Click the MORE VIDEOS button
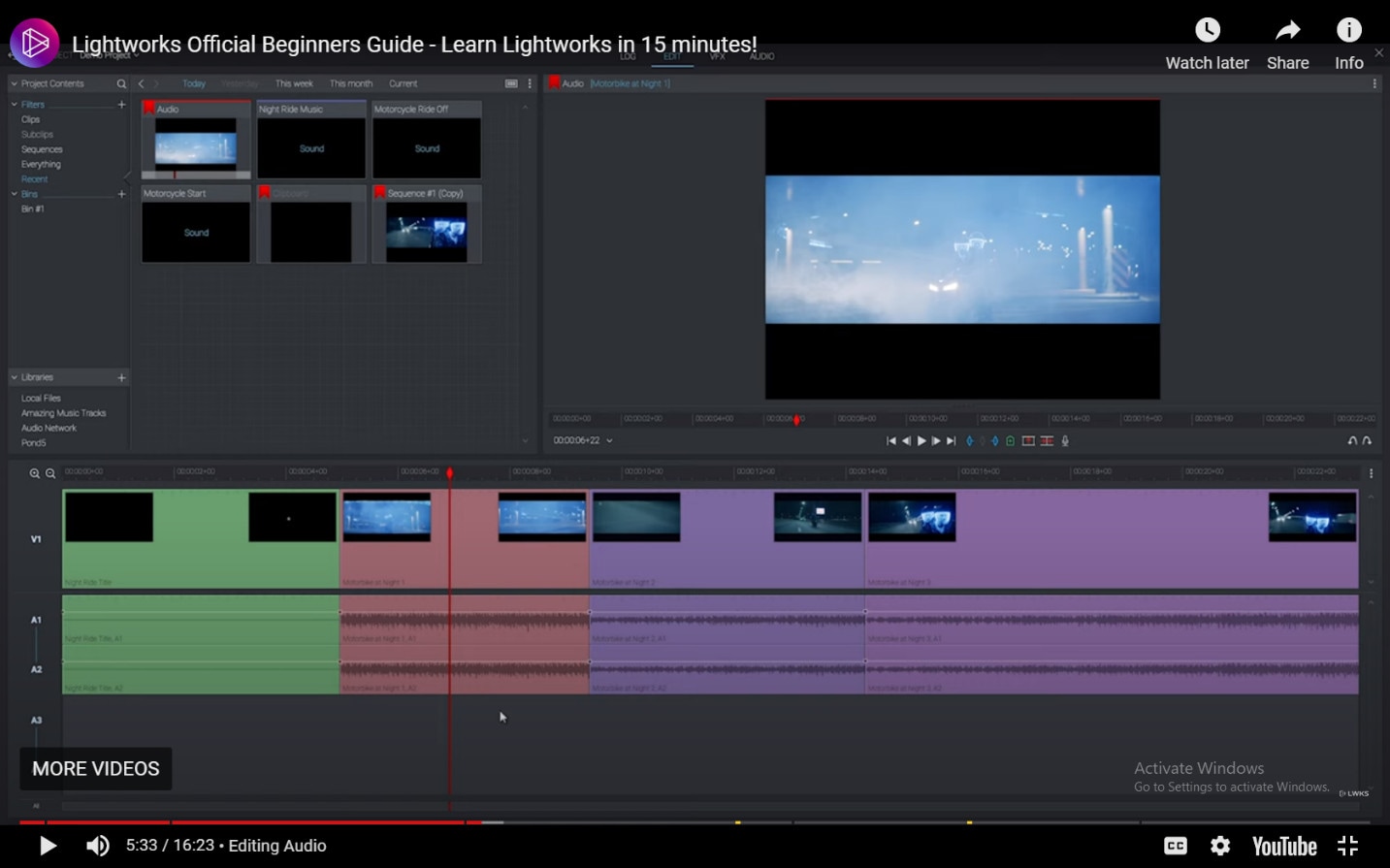 click(x=96, y=769)
